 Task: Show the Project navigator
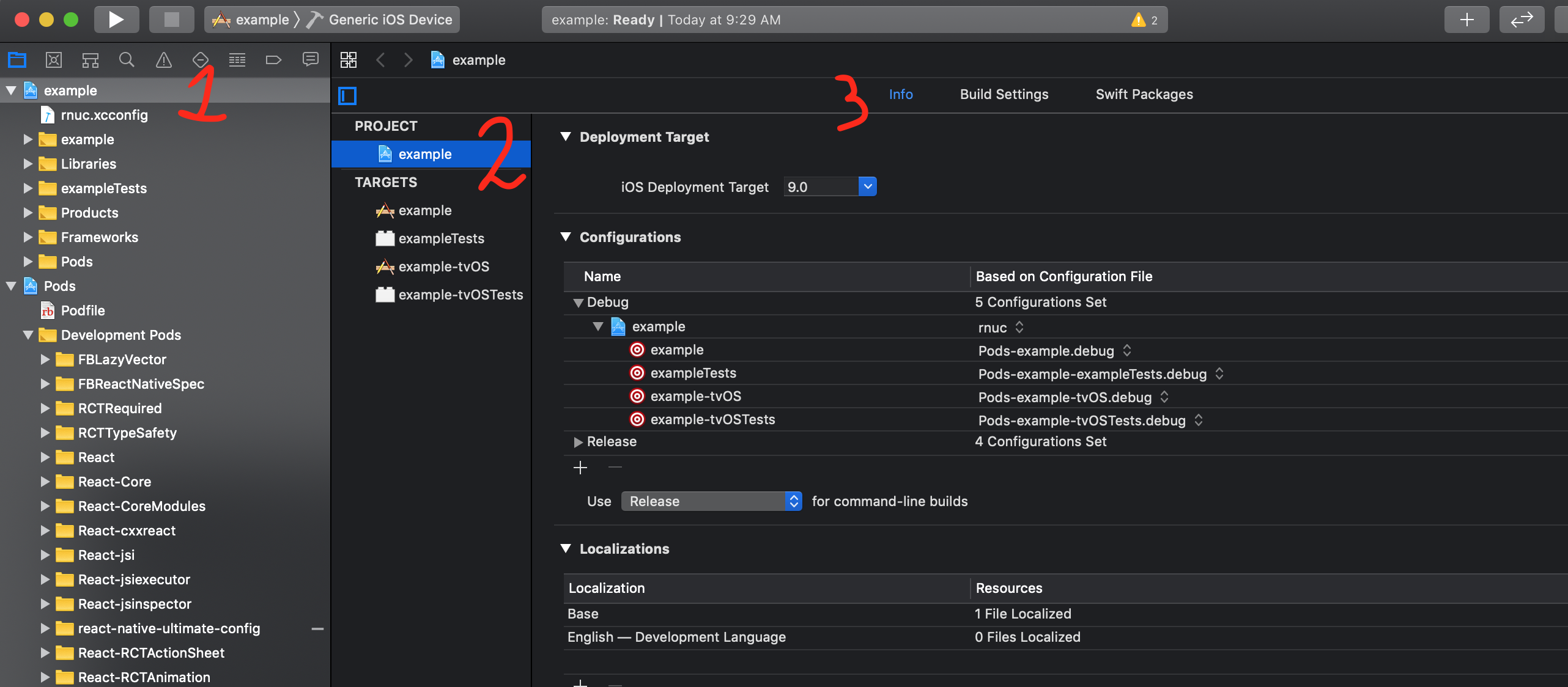tap(17, 60)
